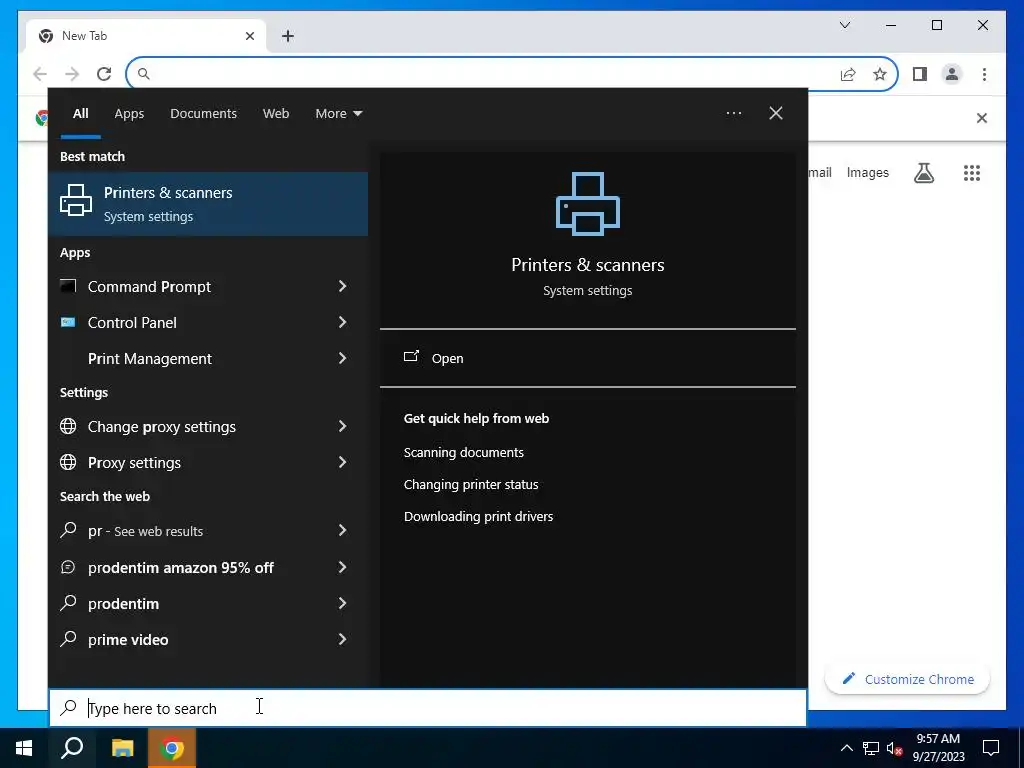1024x768 pixels.
Task: Click Chrome reload page button
Action: click(104, 74)
